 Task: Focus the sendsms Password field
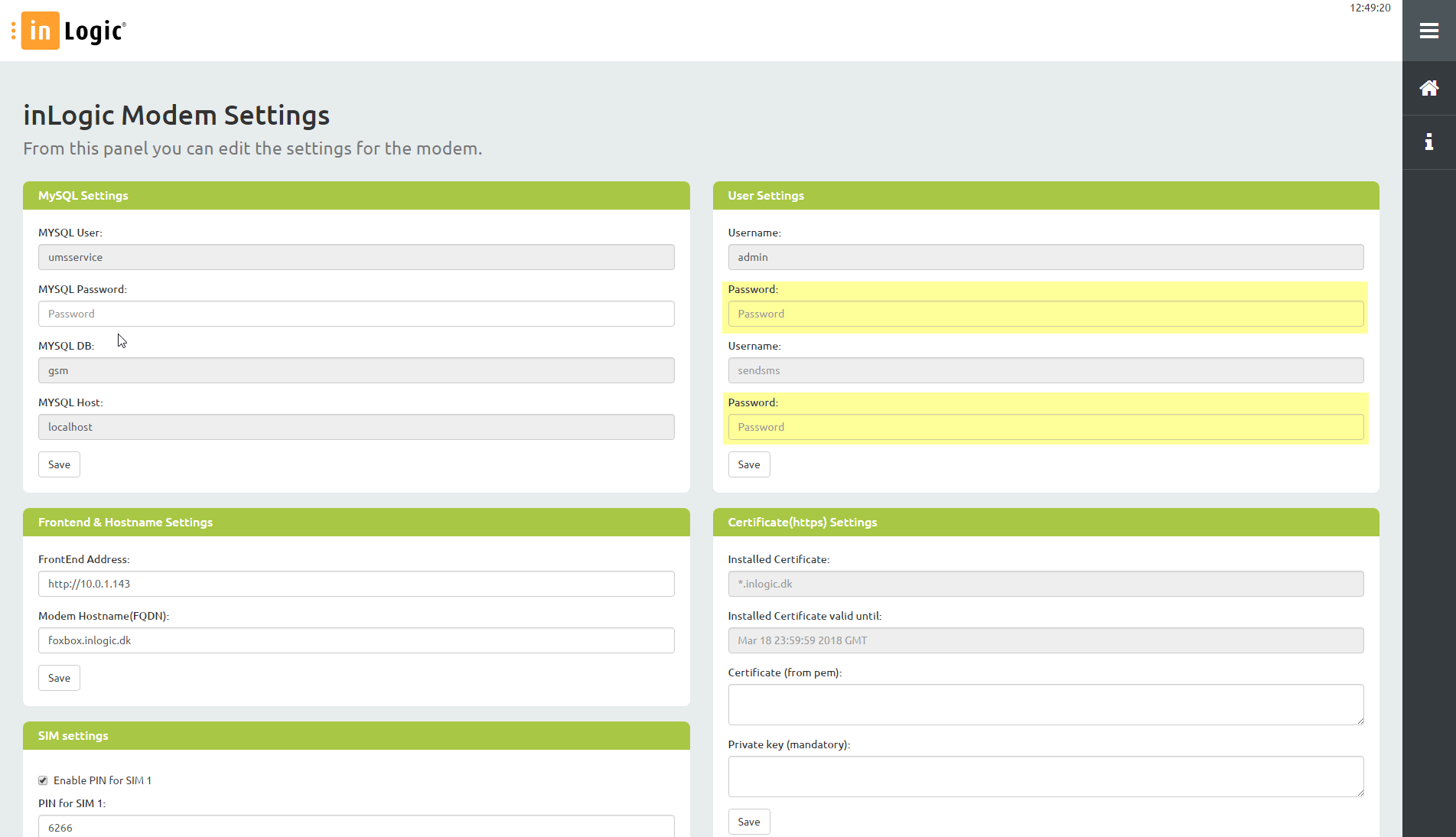click(1045, 427)
